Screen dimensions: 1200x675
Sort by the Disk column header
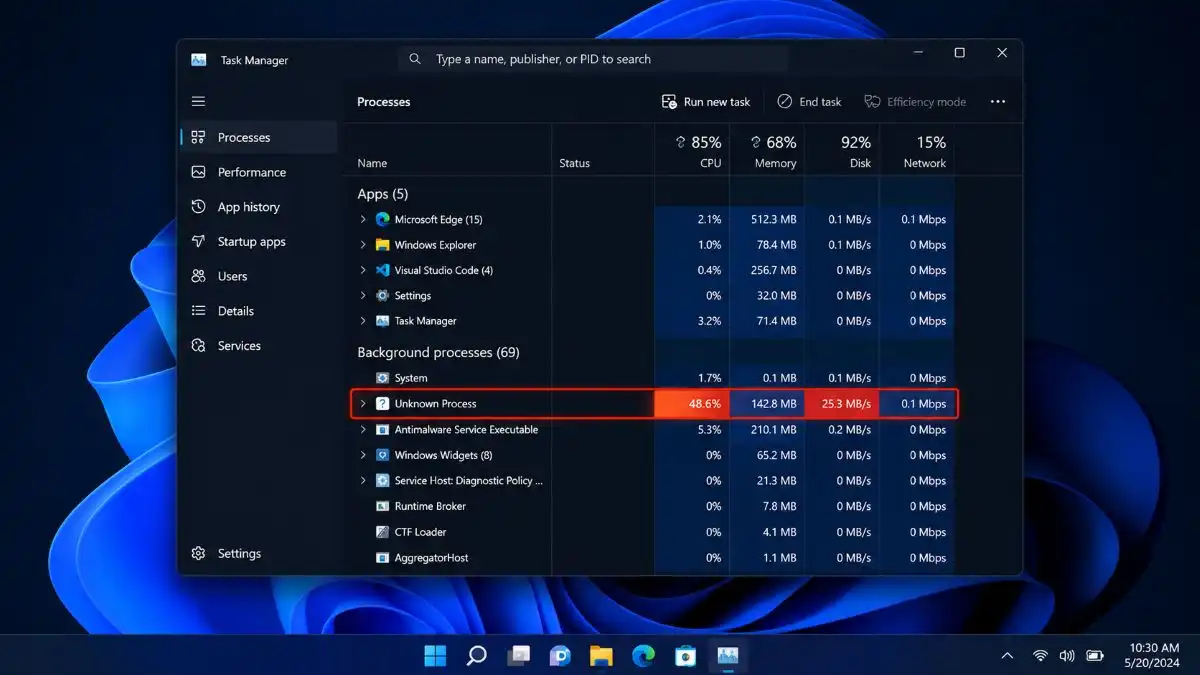click(x=842, y=151)
